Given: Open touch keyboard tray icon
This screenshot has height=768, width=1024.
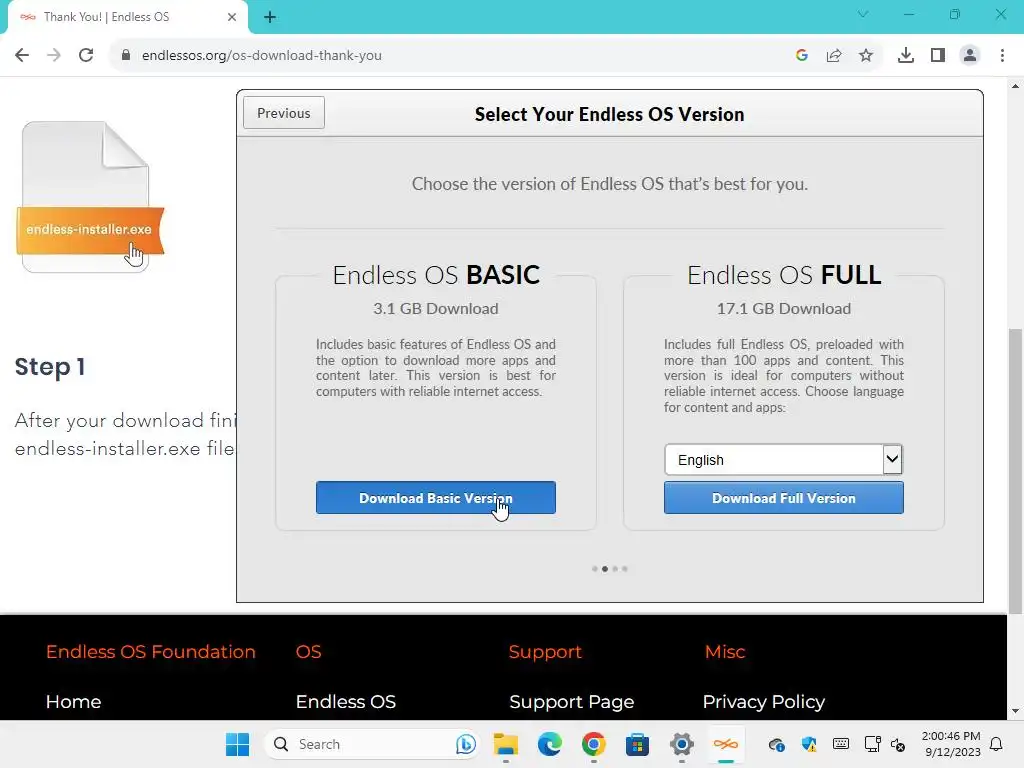Looking at the screenshot, I should click(840, 744).
